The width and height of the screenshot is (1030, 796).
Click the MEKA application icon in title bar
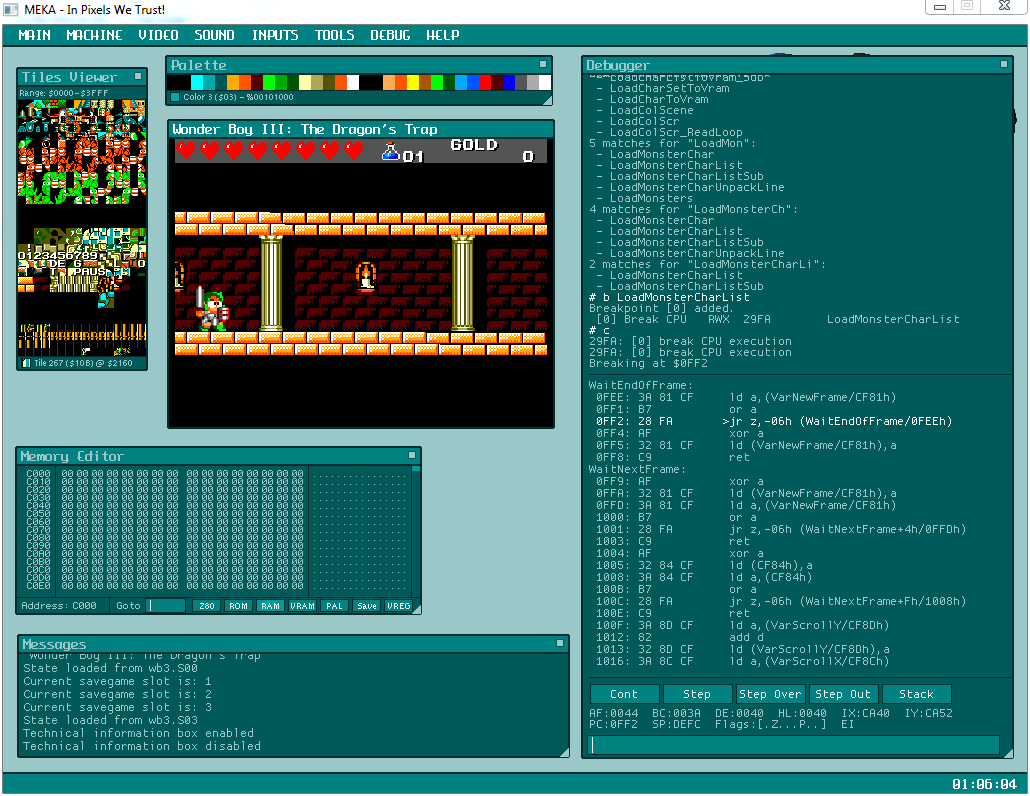[x=11, y=9]
